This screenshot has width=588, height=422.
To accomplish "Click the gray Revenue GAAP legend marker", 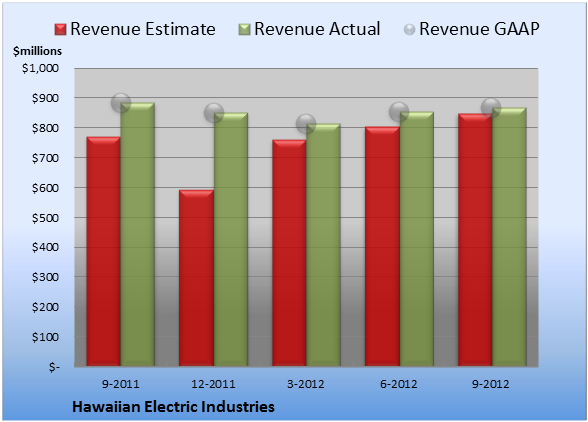I will click(410, 30).
